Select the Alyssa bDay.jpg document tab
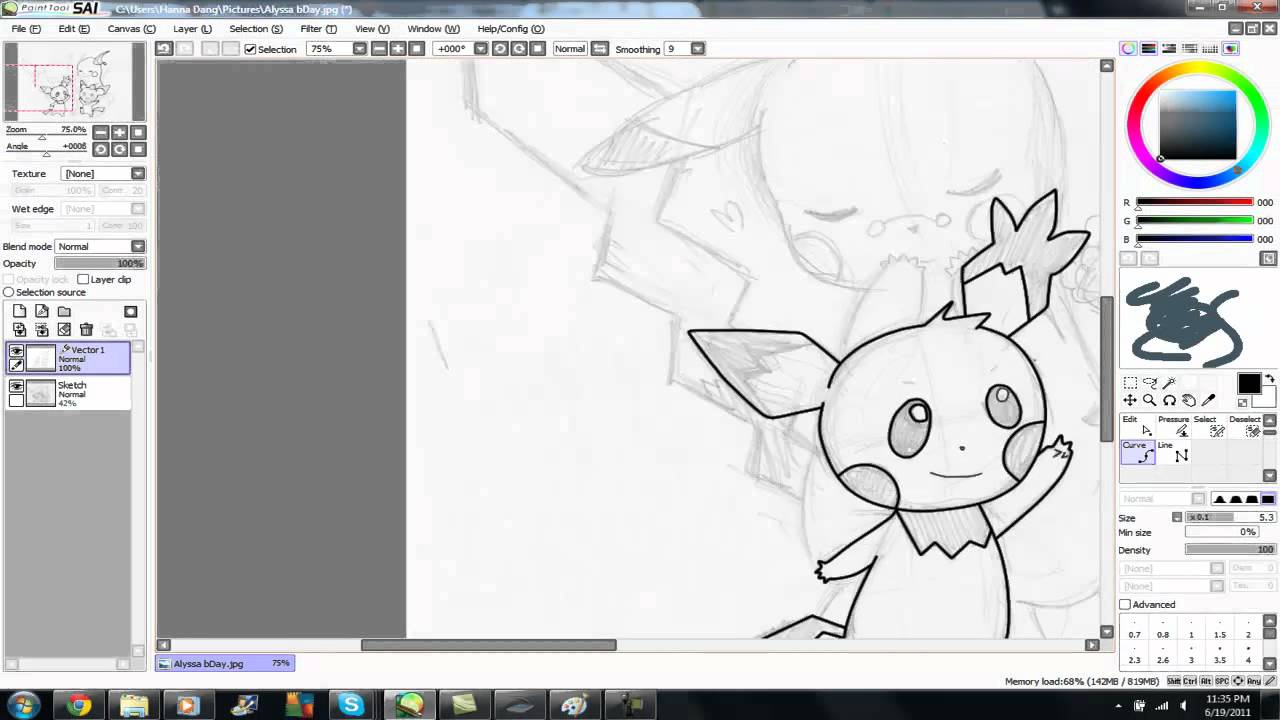 225,663
